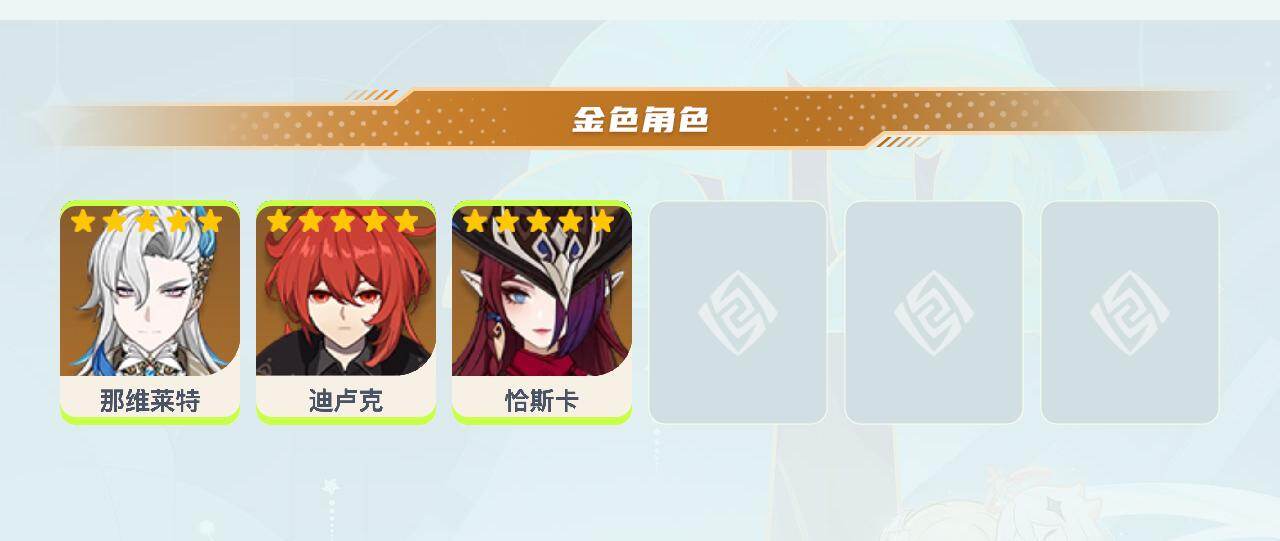Viewport: 1280px width, 541px height.
Task: Click the striped ornament left of 金色角色 banner
Action: coord(371,95)
